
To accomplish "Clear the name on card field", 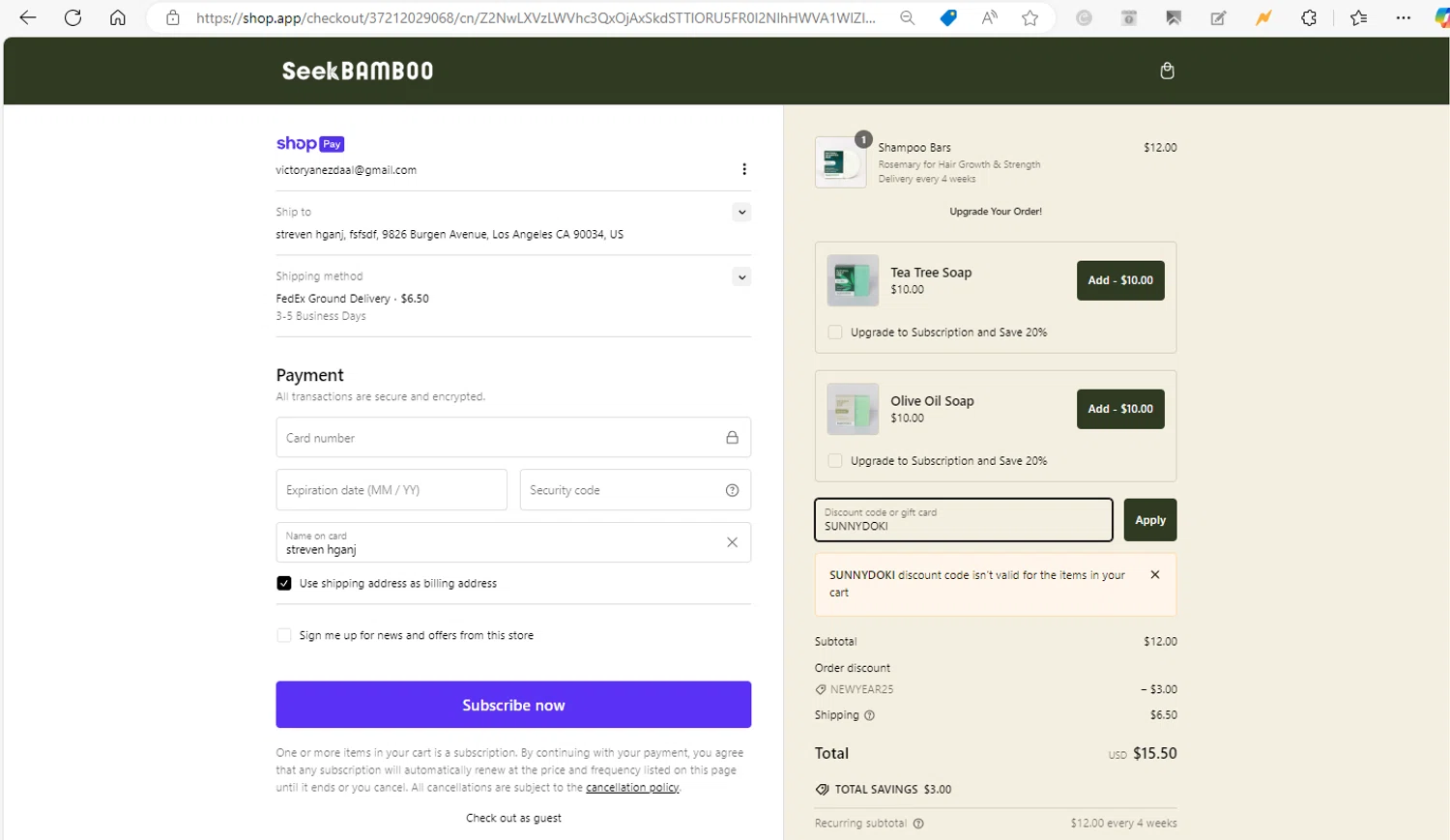I will 732,542.
